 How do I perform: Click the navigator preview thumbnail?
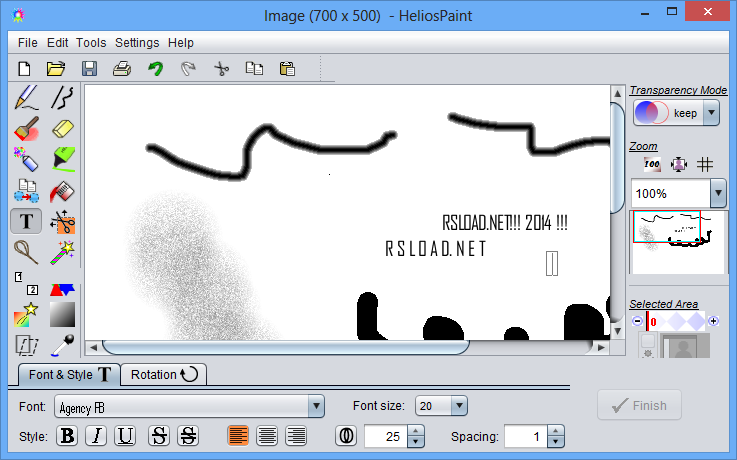(x=677, y=242)
